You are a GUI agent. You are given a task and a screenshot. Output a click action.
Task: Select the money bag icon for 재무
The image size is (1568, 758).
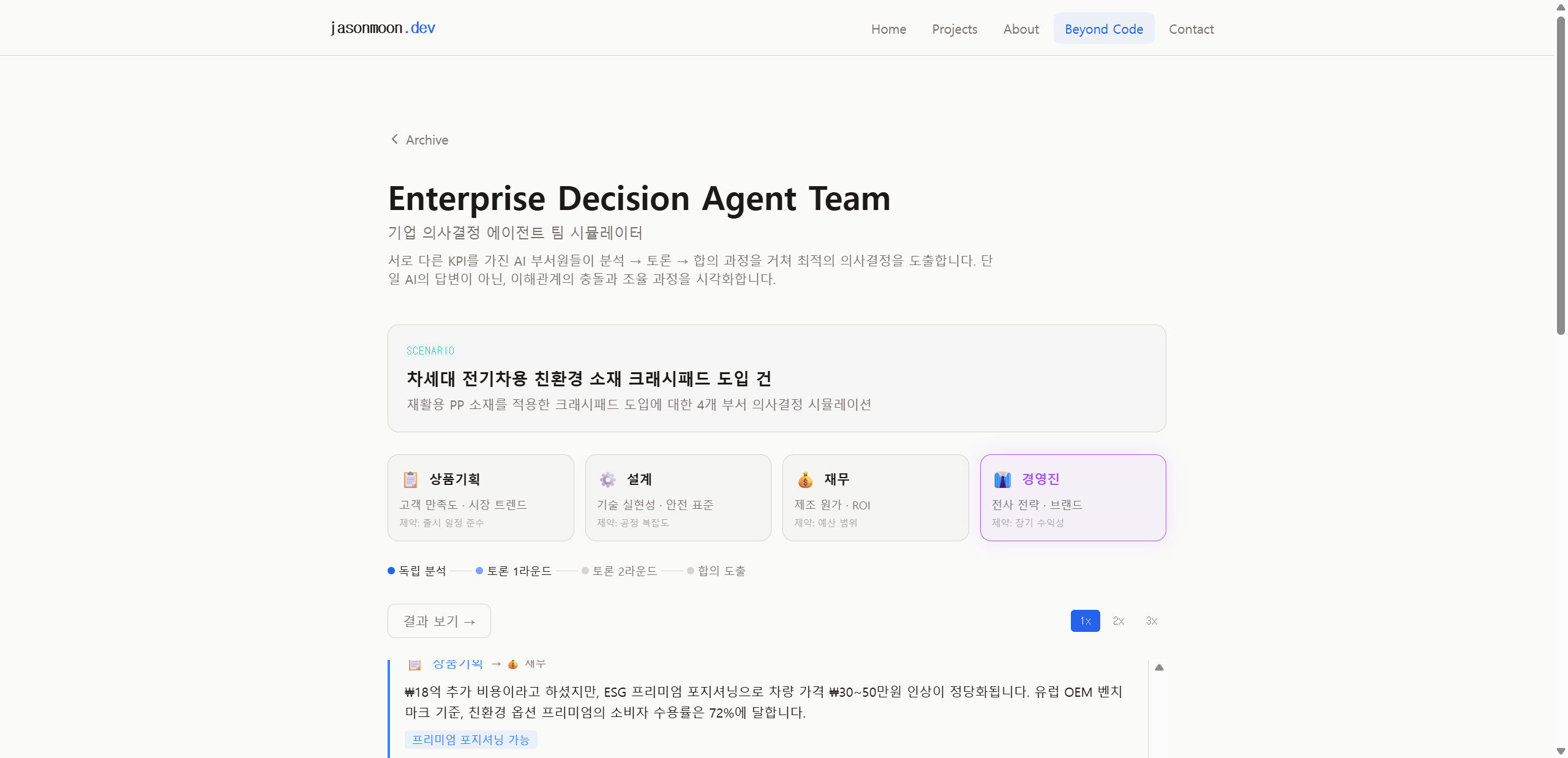click(x=806, y=479)
